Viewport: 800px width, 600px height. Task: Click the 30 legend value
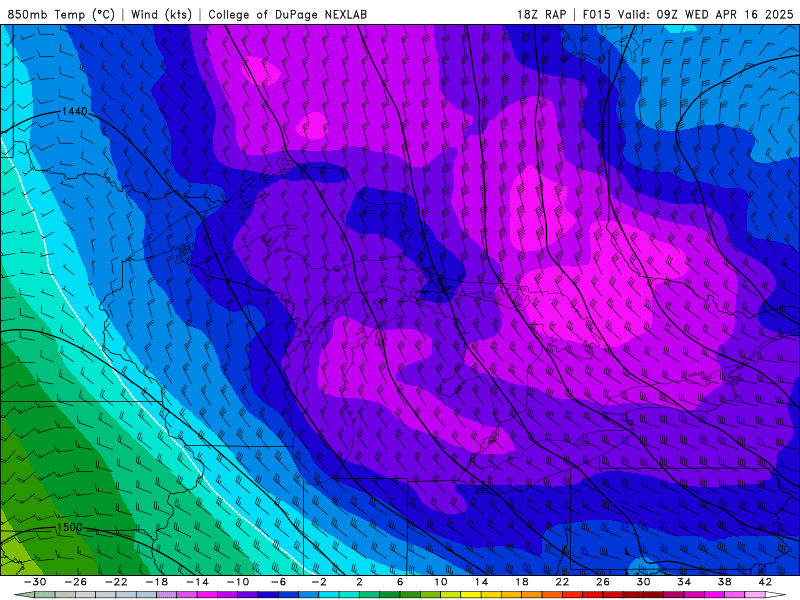point(643,582)
